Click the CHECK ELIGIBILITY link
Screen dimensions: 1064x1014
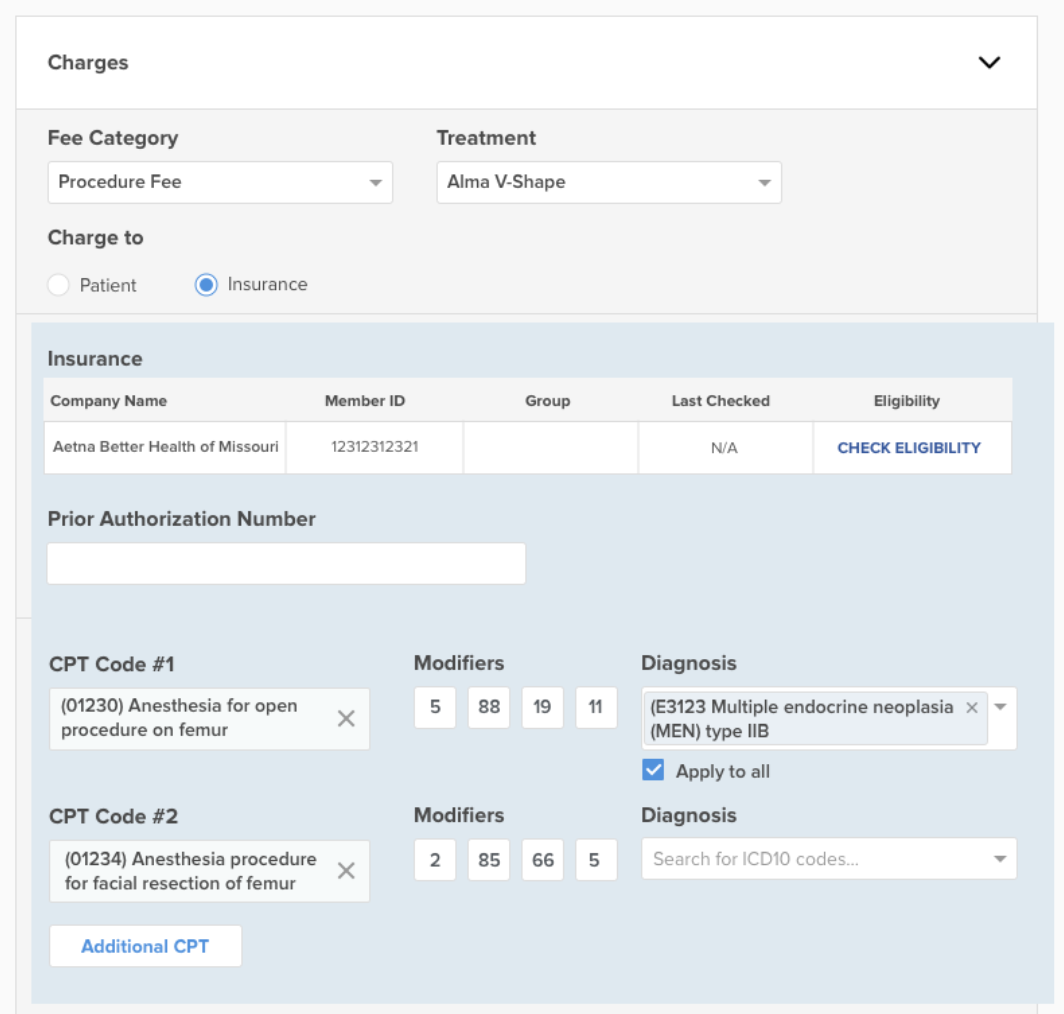point(909,448)
